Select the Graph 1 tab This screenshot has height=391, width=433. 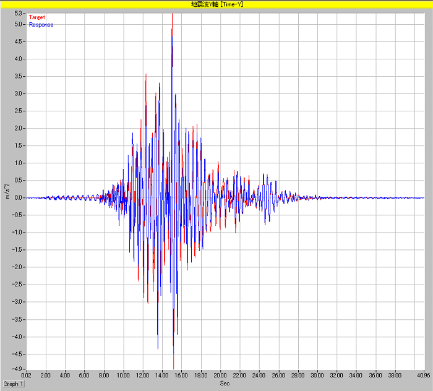[x=14, y=384]
